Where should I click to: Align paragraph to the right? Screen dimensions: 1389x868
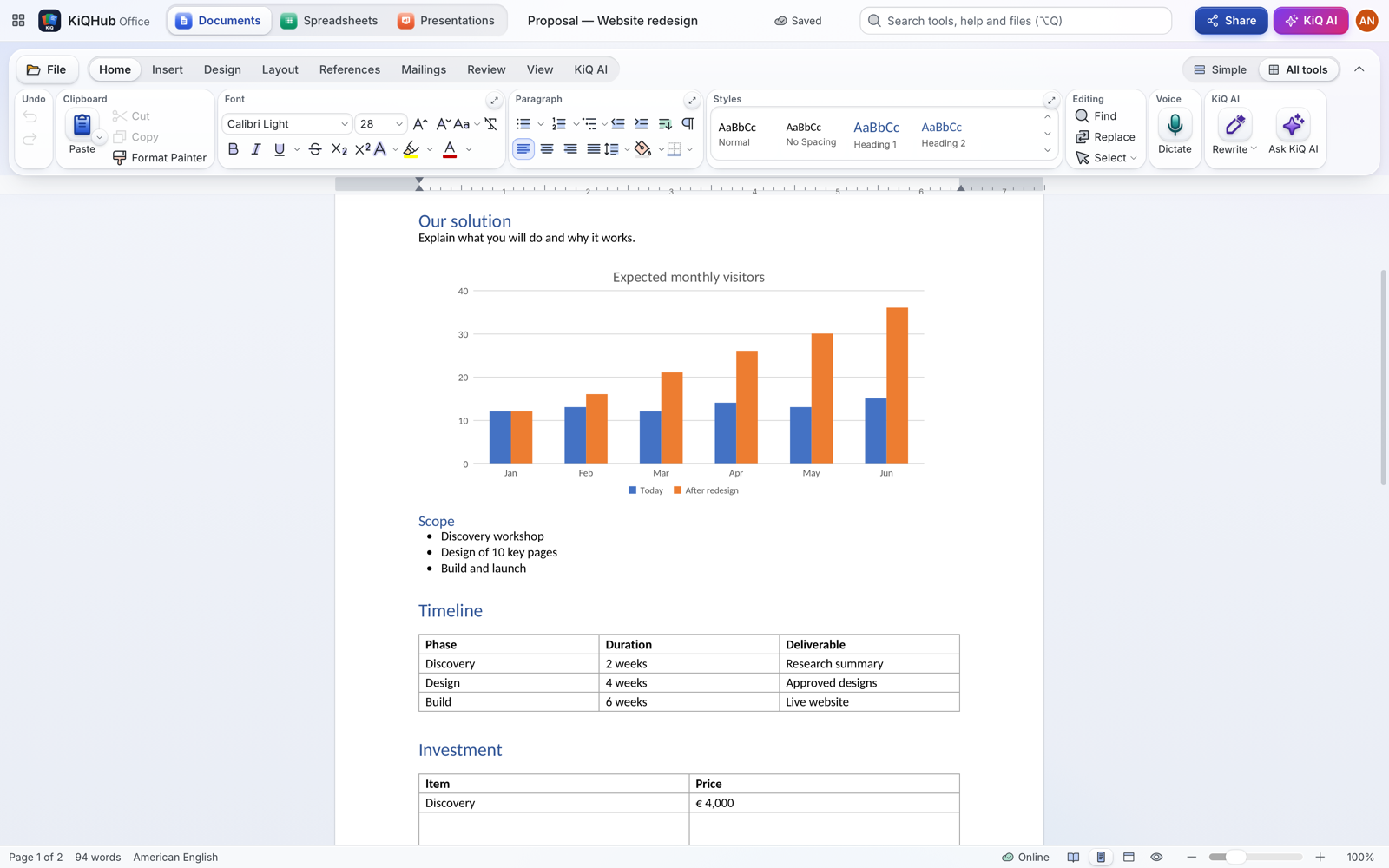(x=570, y=149)
